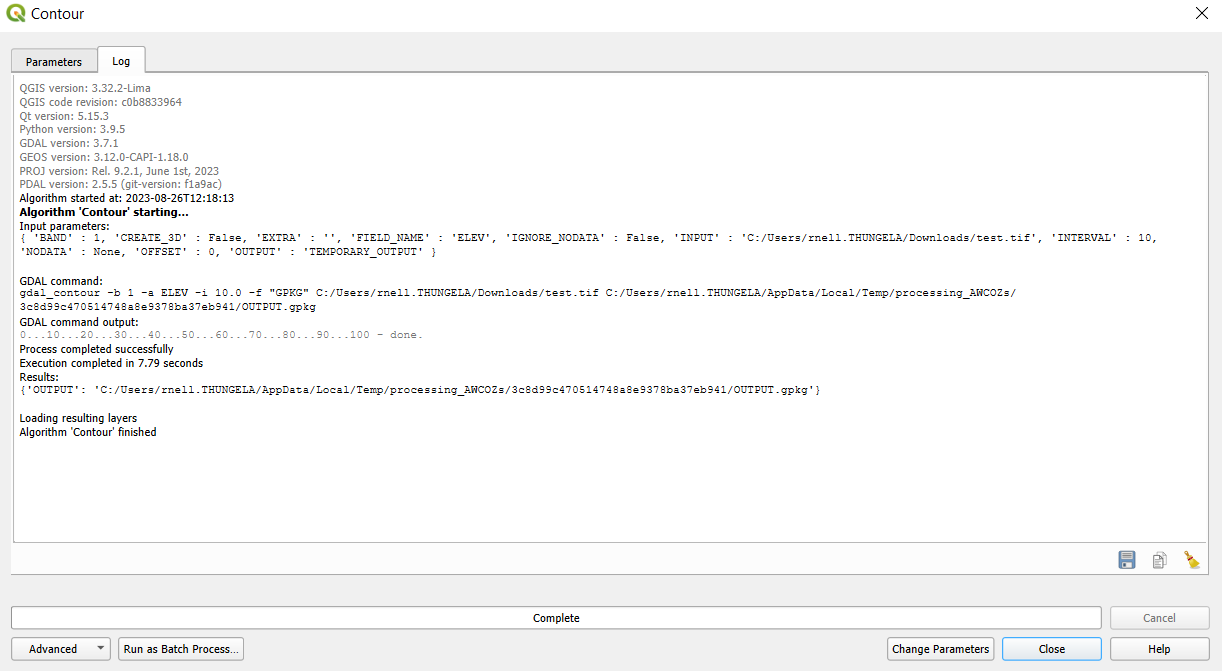Click Change Parameters
1222x671 pixels.
tap(939, 648)
